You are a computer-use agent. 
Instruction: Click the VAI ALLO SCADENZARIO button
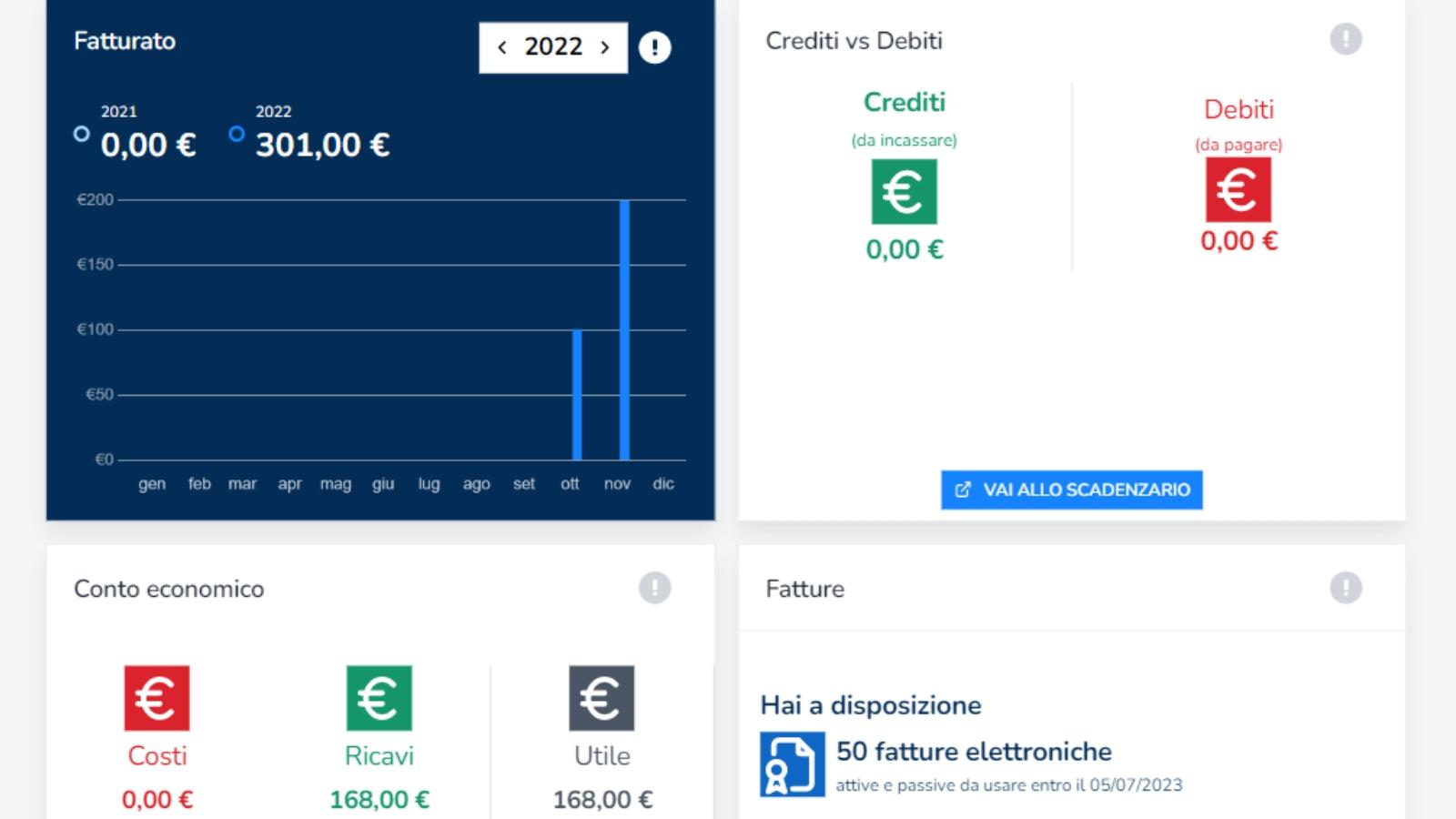(1071, 489)
